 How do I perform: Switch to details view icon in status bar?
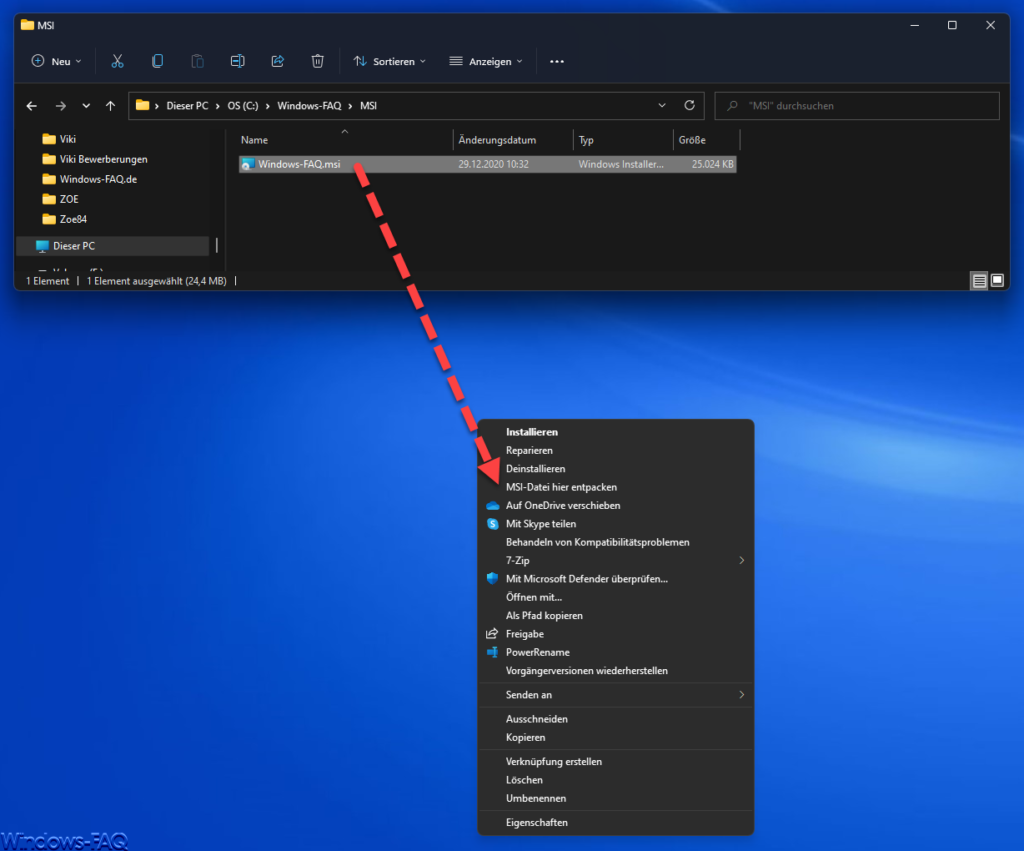[979, 281]
